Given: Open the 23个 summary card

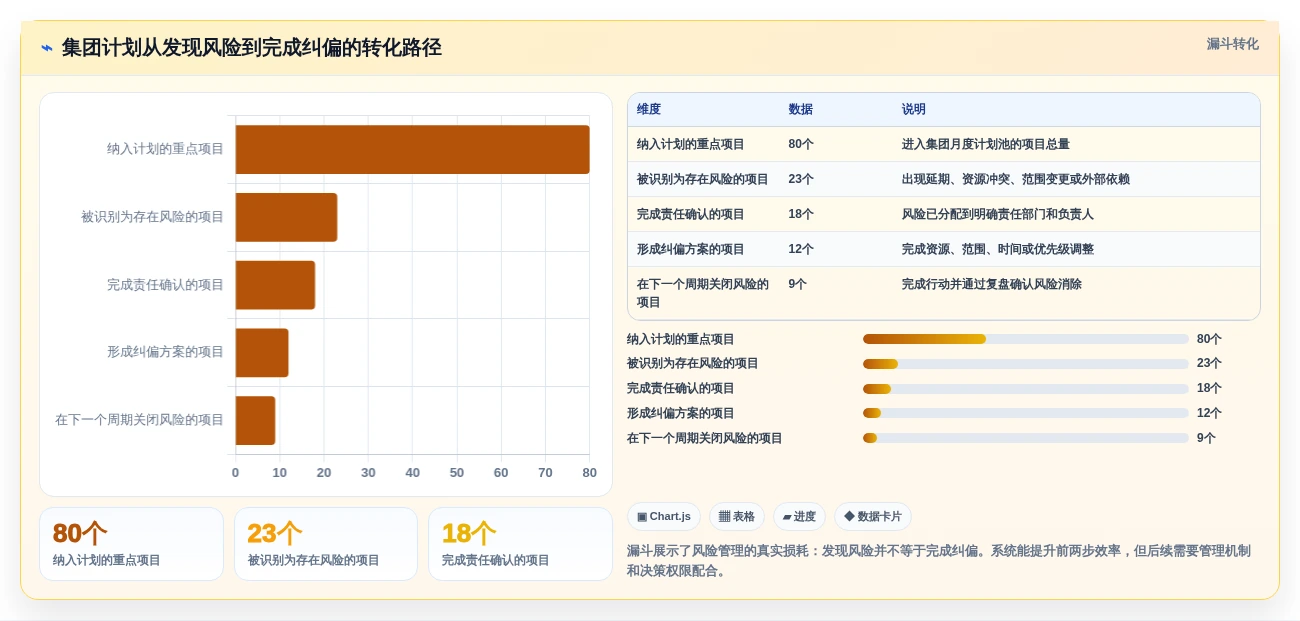Looking at the screenshot, I should coord(326,544).
